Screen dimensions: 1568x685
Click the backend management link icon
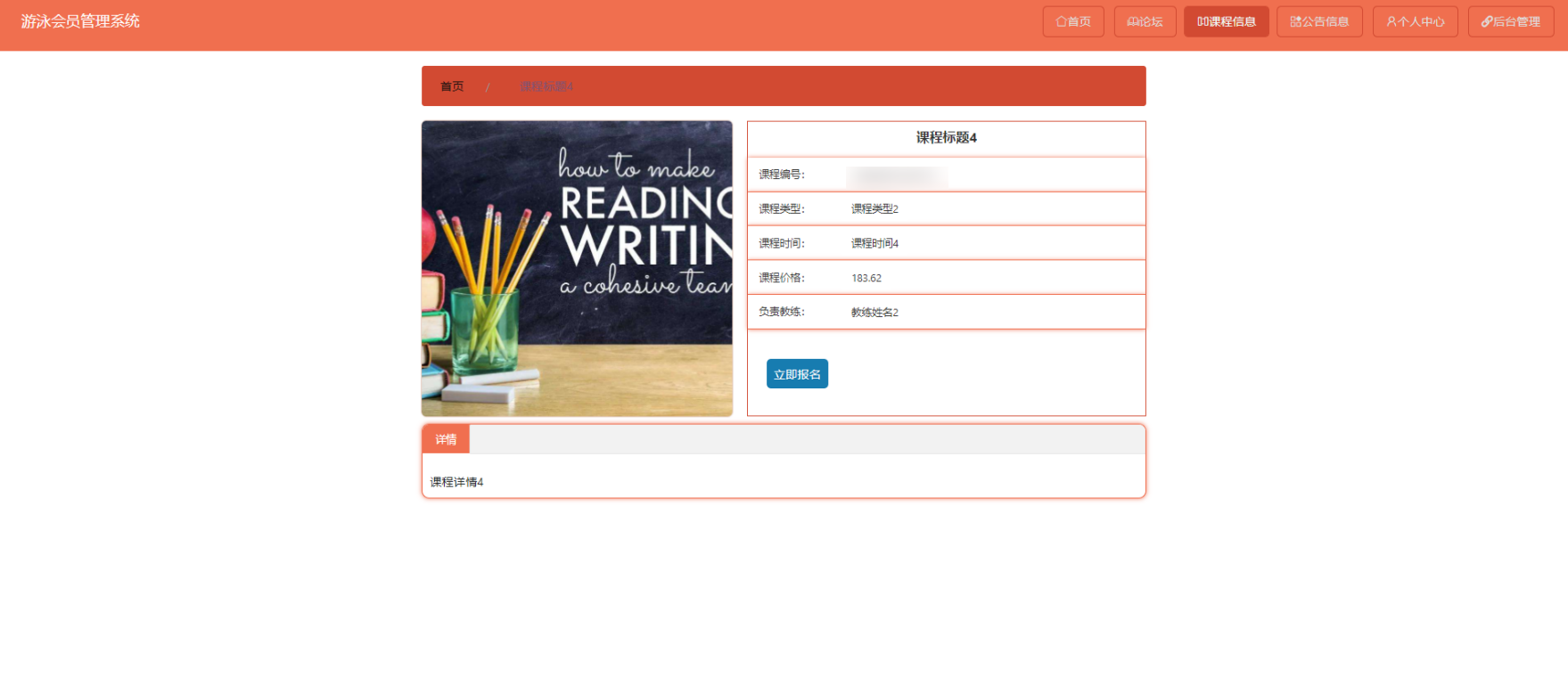click(1487, 21)
